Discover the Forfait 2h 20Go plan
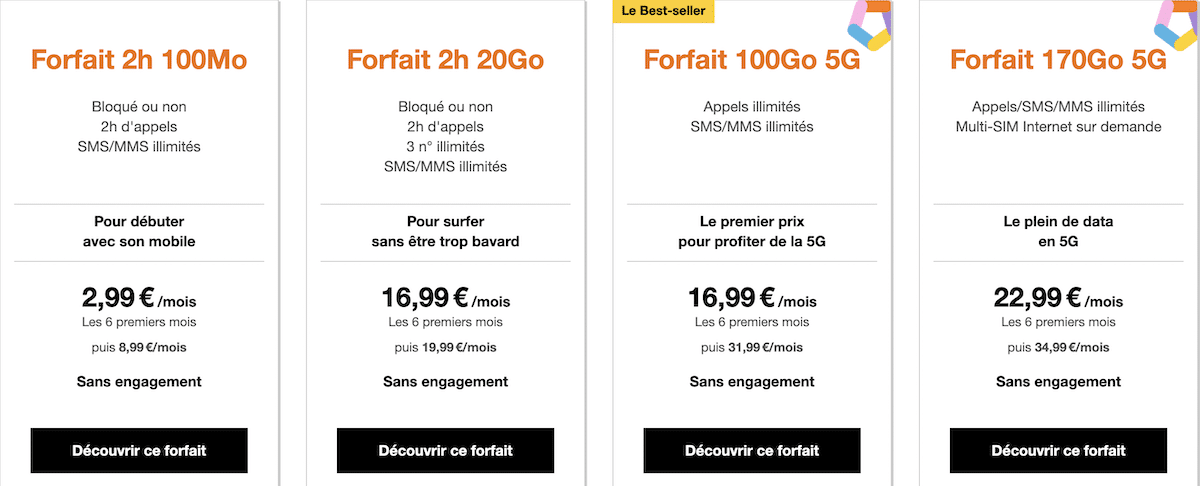This screenshot has height=486, width=1200. [445, 450]
